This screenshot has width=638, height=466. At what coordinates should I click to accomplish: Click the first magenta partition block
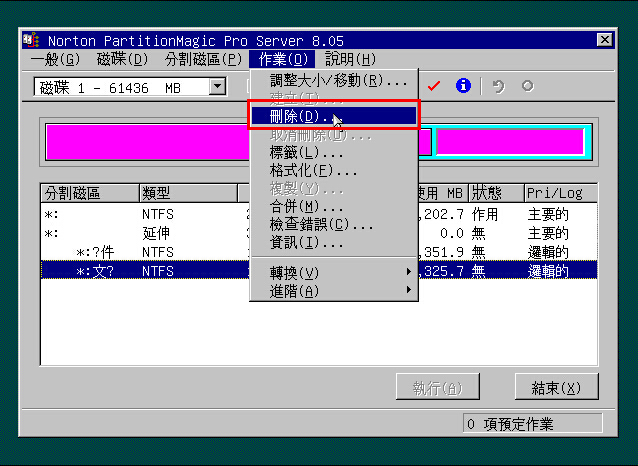click(x=149, y=142)
